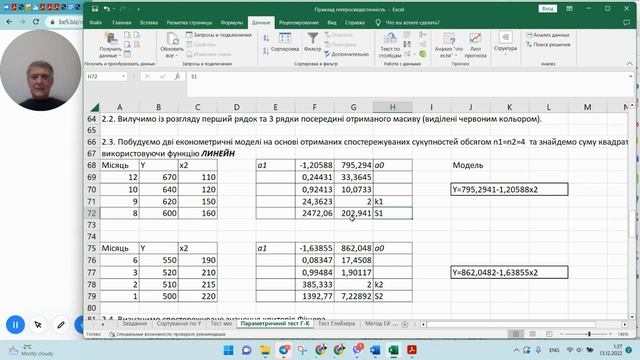640x360 pixels.
Task: Select column H header
Action: pyautogui.click(x=392, y=107)
